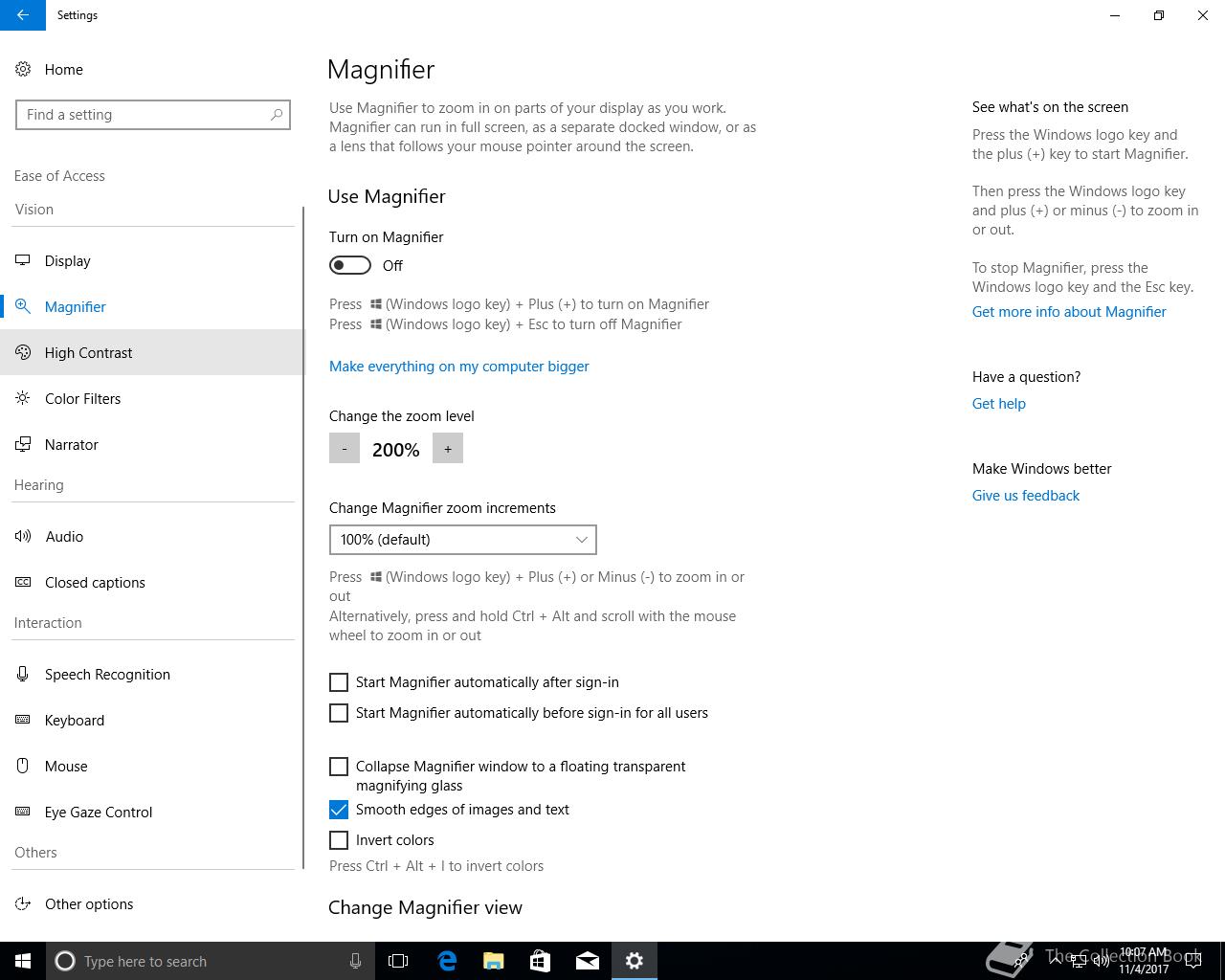Open Microsoft Store from the taskbar
Image resolution: width=1225 pixels, height=980 pixels.
541,961
